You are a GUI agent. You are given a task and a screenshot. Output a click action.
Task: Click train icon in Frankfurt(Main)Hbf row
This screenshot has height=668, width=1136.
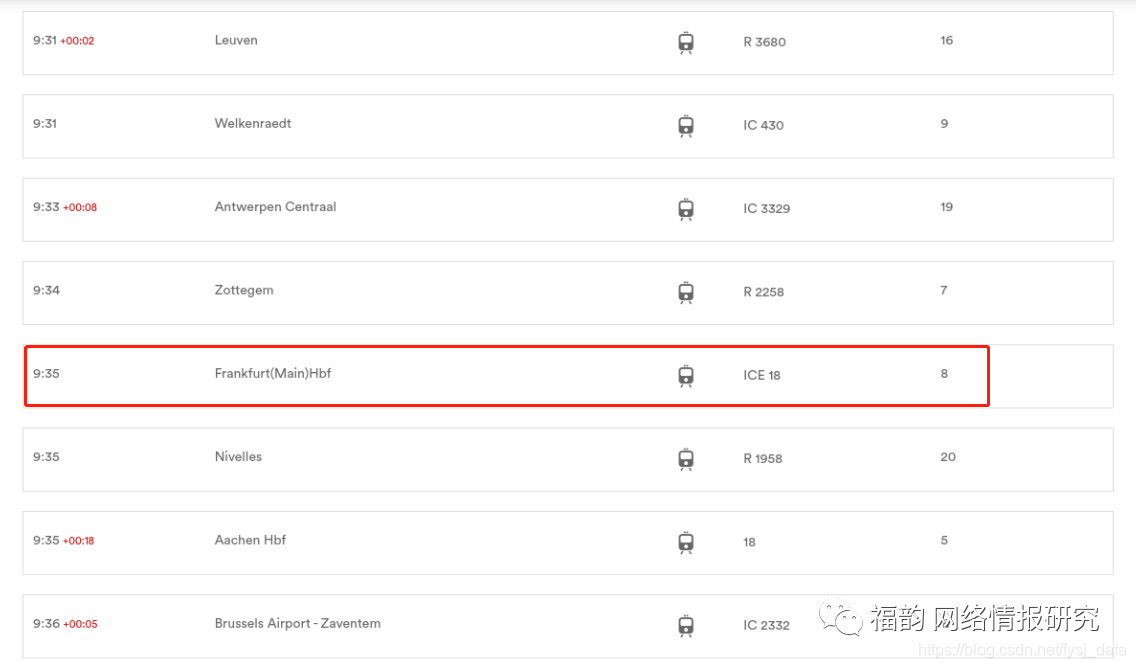coord(685,376)
